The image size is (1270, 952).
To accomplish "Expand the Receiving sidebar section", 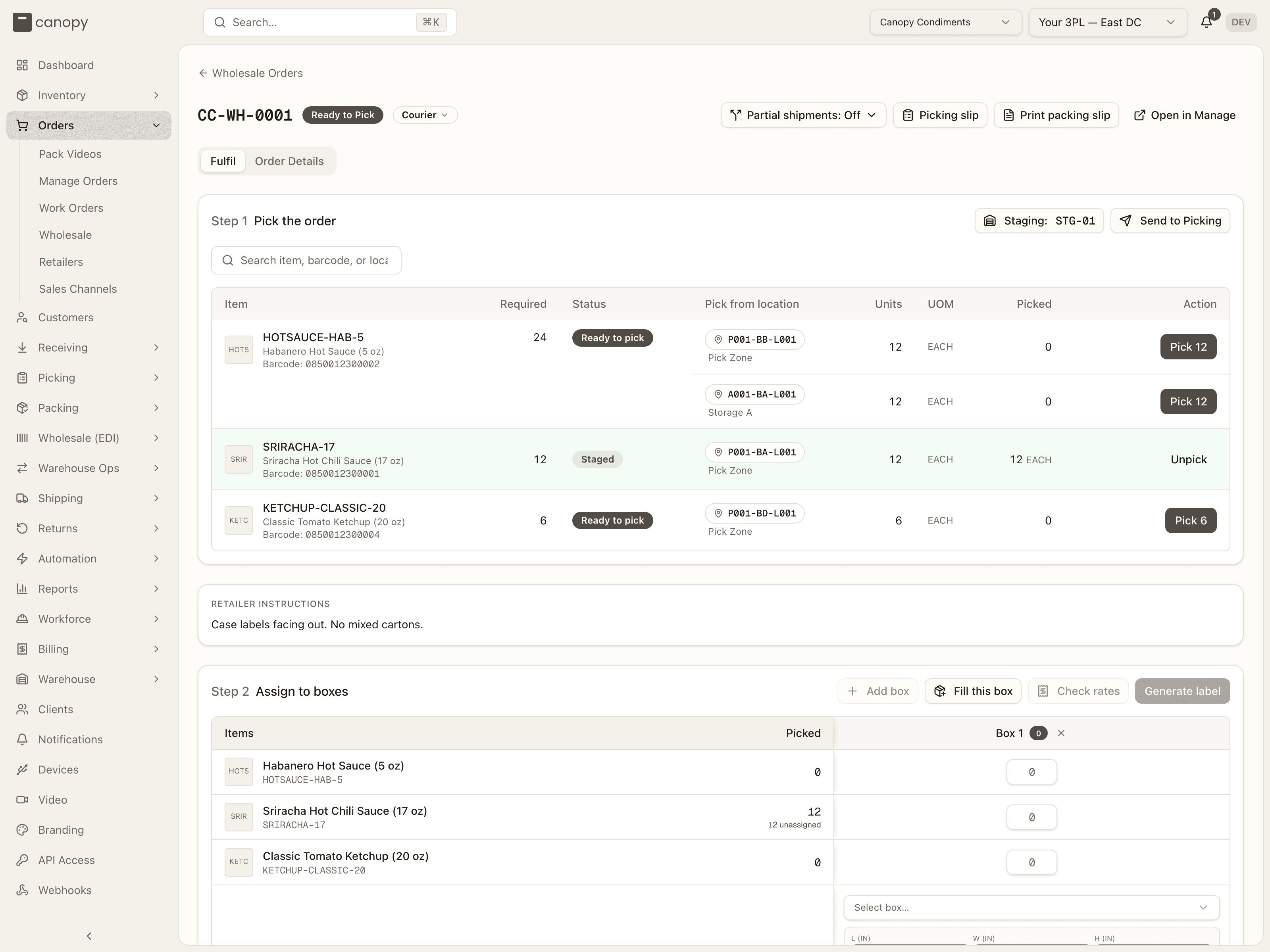I will 89,347.
